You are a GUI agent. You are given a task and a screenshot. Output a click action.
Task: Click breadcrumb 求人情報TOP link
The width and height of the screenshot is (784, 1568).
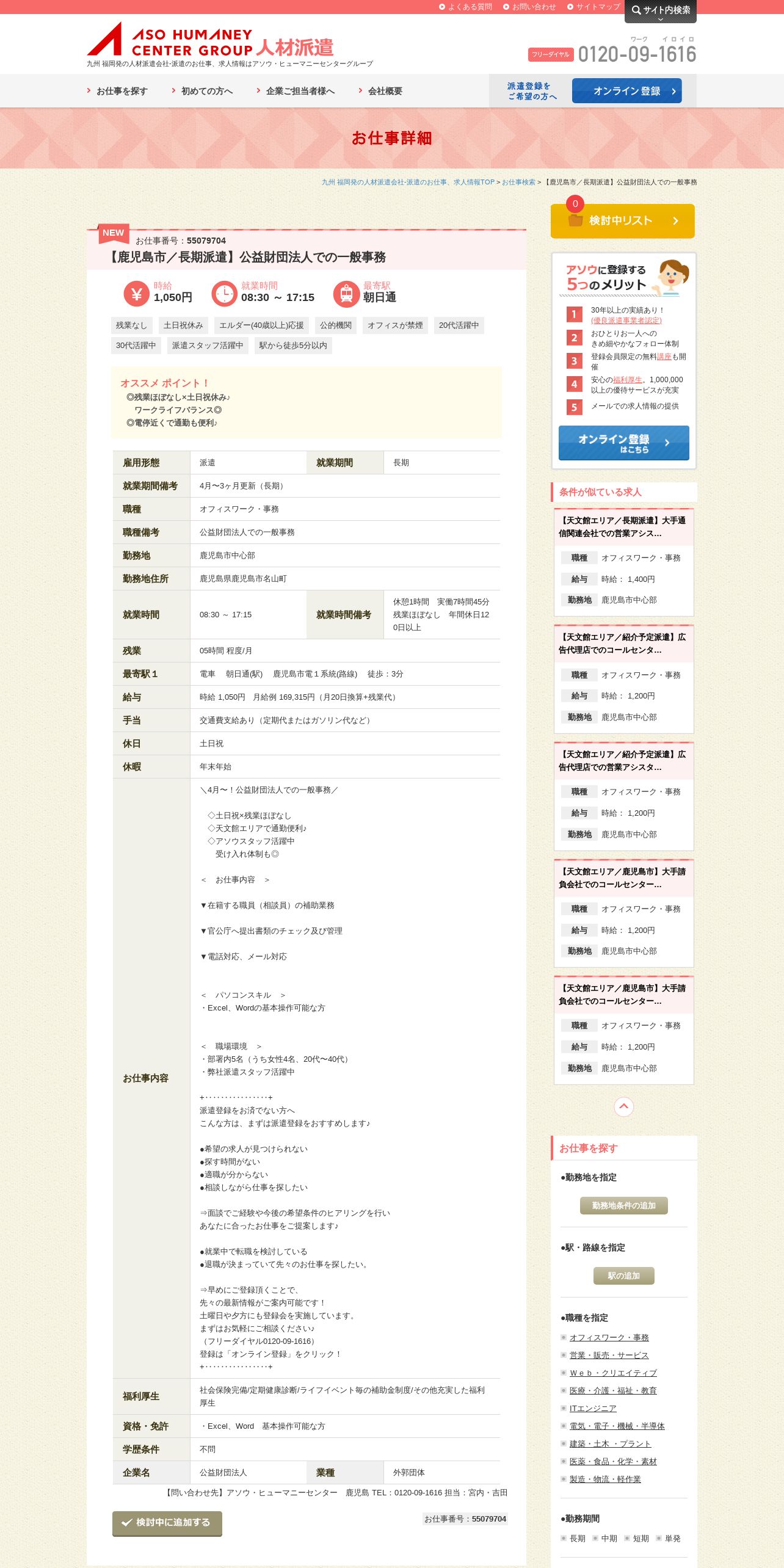[x=408, y=182]
